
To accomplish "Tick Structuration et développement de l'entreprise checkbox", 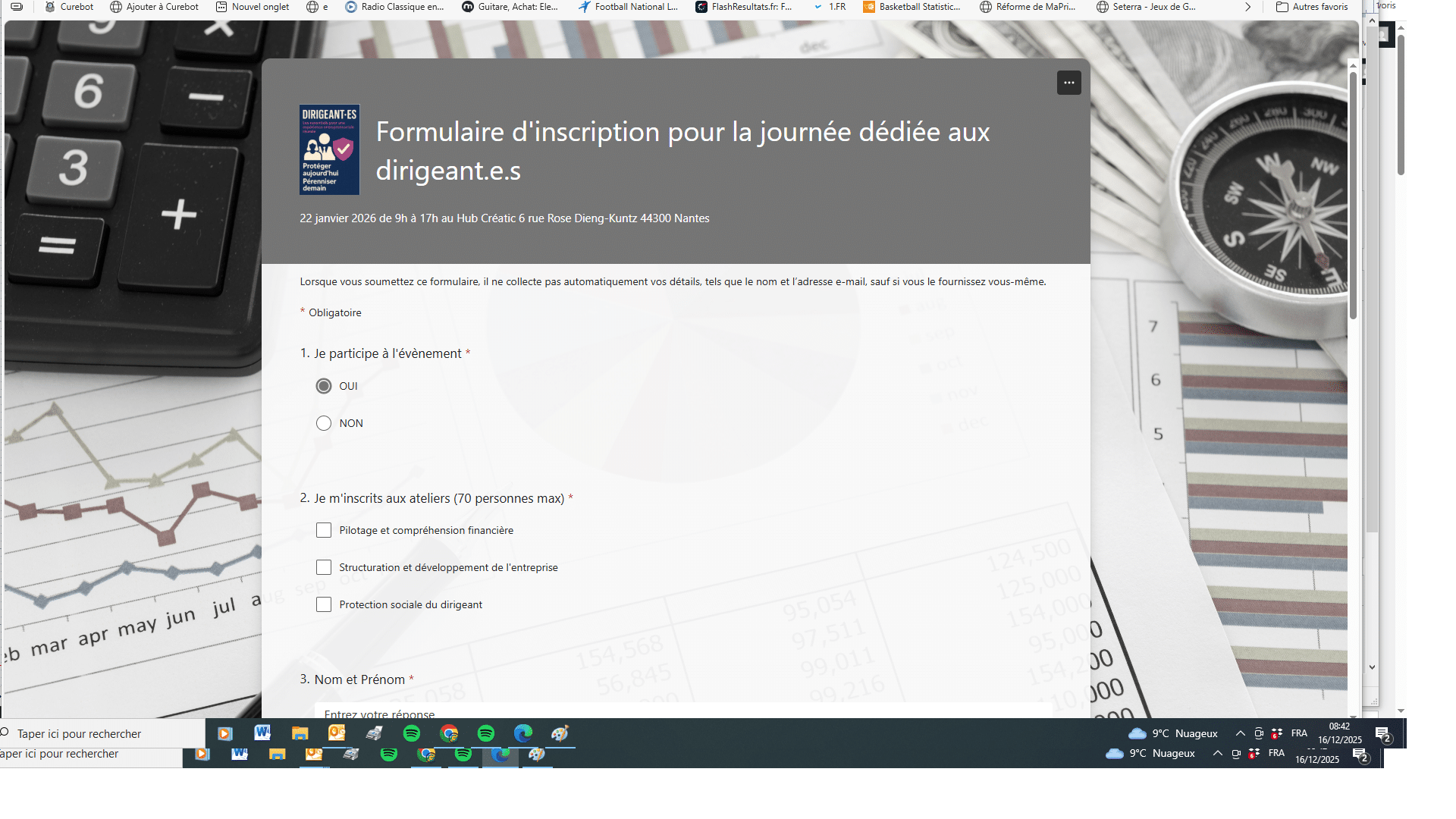I will tap(324, 567).
